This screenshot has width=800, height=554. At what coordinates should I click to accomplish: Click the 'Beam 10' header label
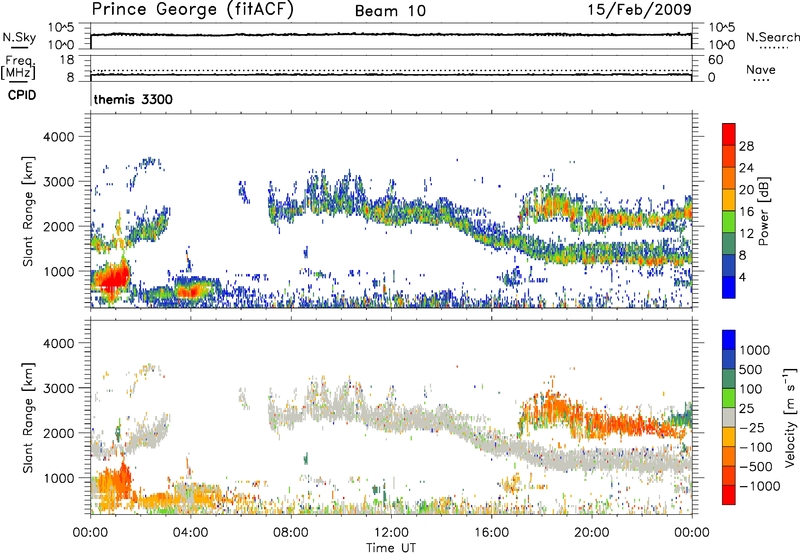pos(390,11)
